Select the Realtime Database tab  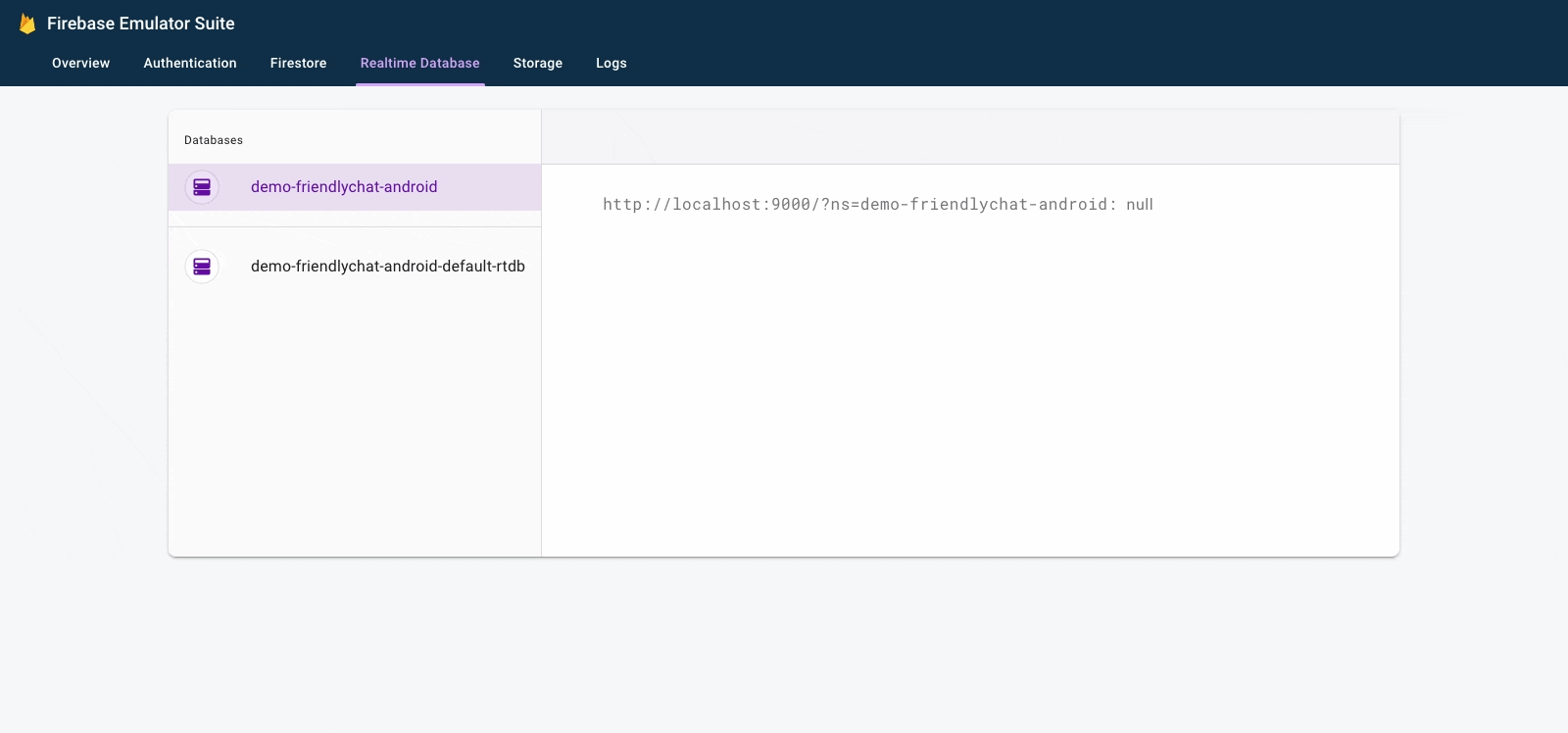pos(419,63)
